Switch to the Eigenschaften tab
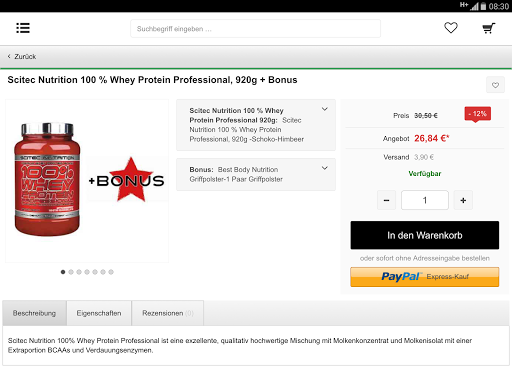This screenshot has width=512, height=384. [x=99, y=313]
